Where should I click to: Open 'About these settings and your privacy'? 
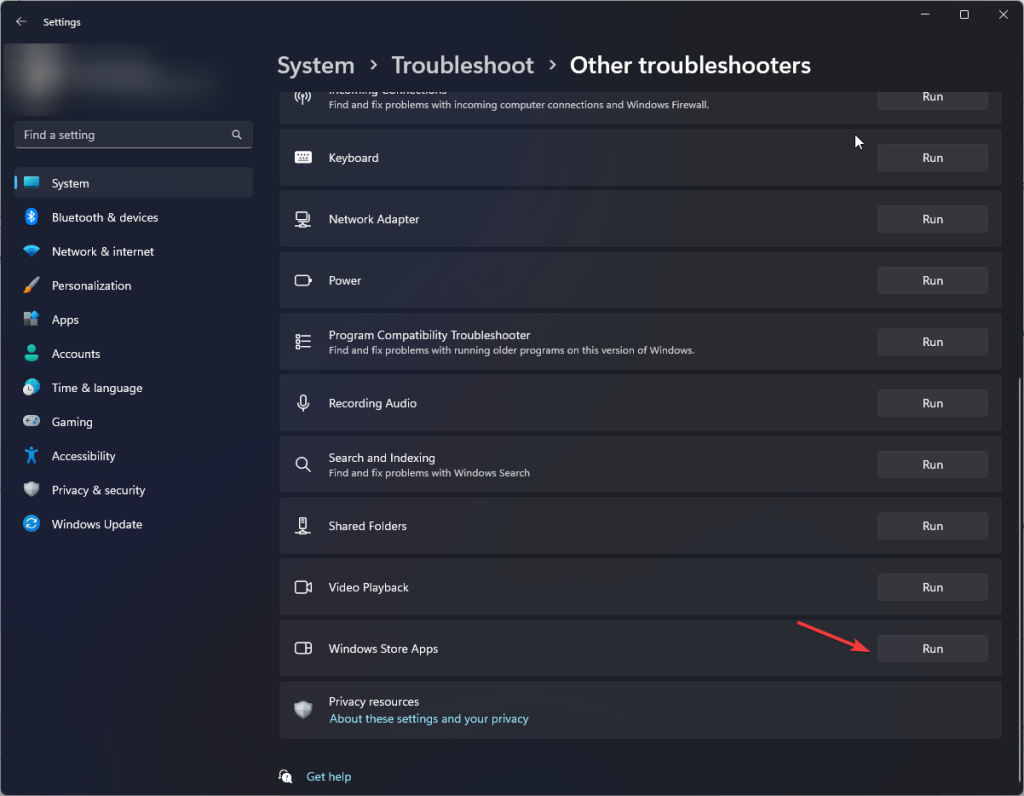click(x=428, y=718)
